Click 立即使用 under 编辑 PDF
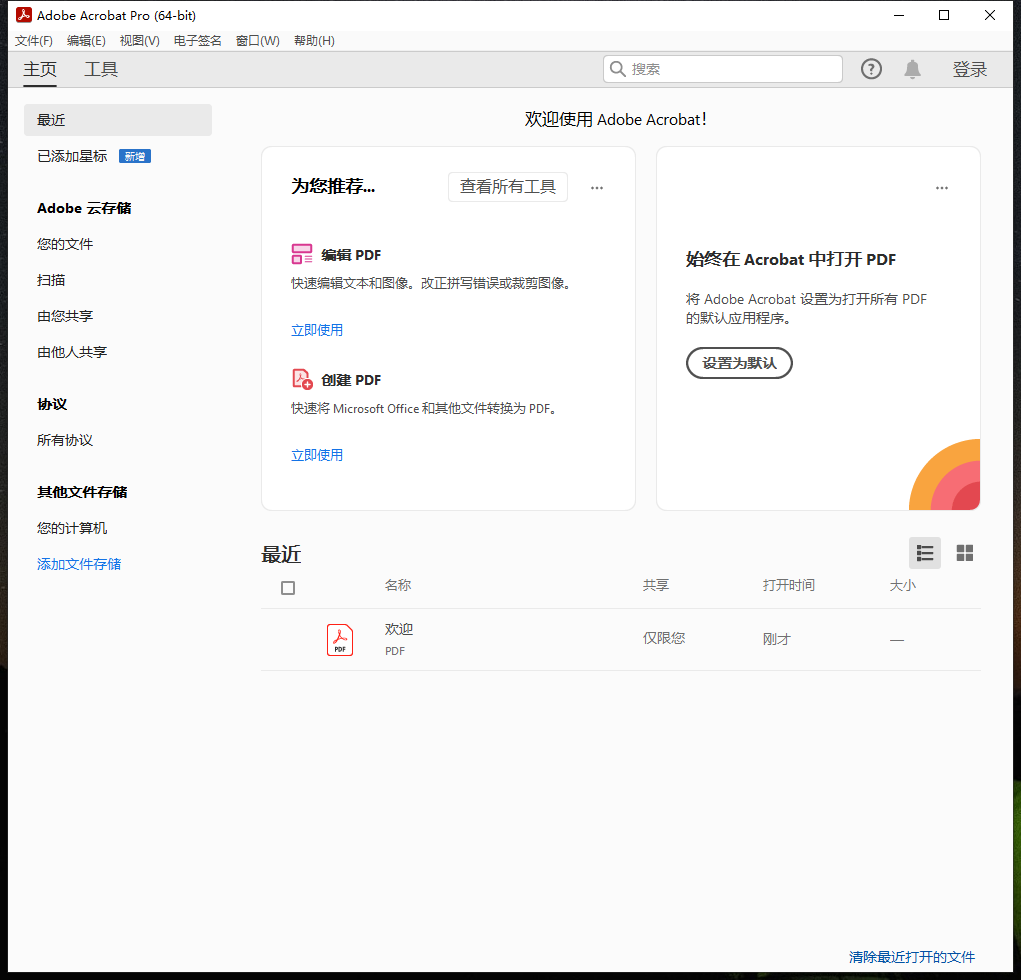The width and height of the screenshot is (1021, 980). (x=316, y=330)
